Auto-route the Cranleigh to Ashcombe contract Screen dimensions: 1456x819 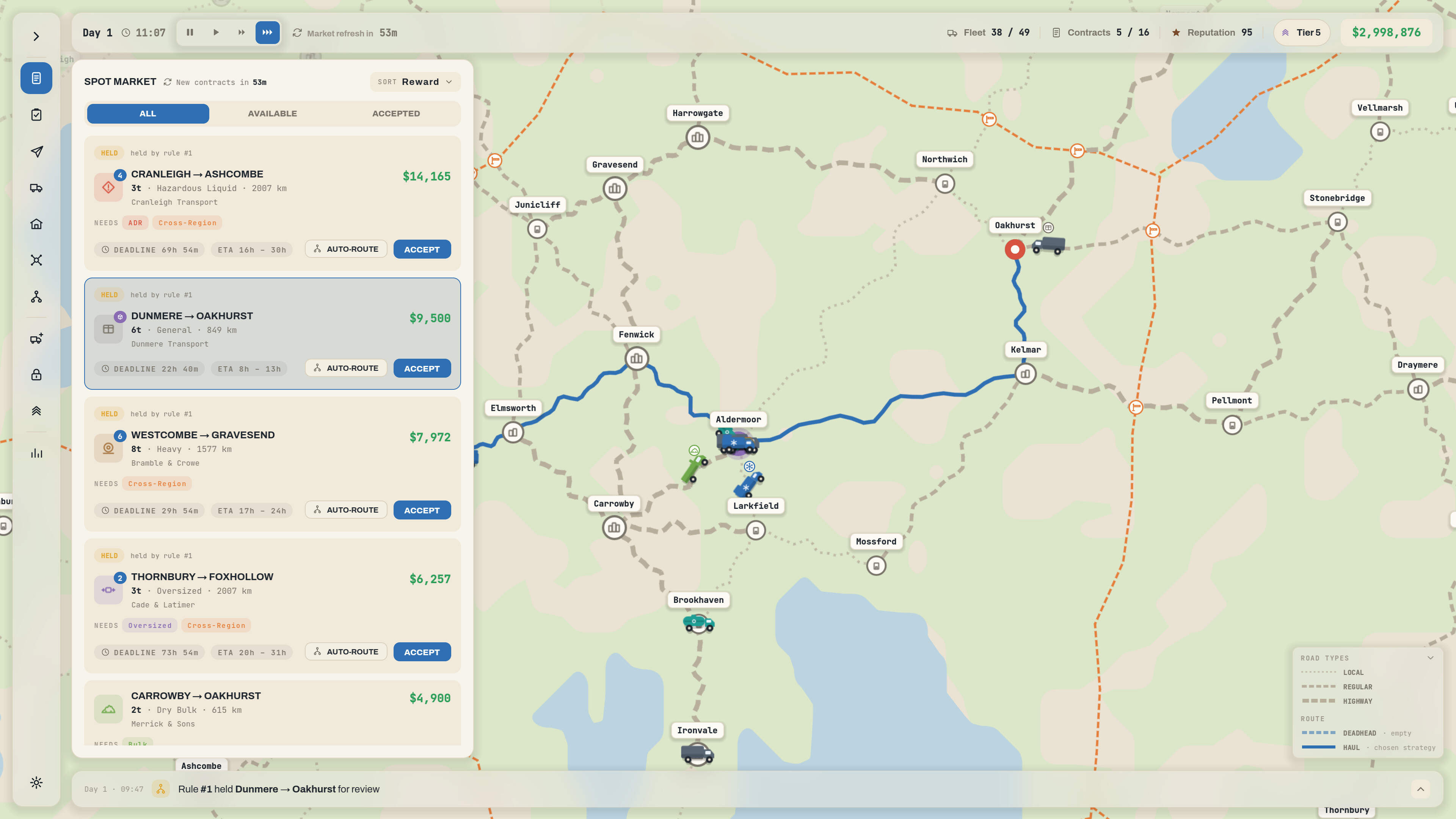click(346, 249)
